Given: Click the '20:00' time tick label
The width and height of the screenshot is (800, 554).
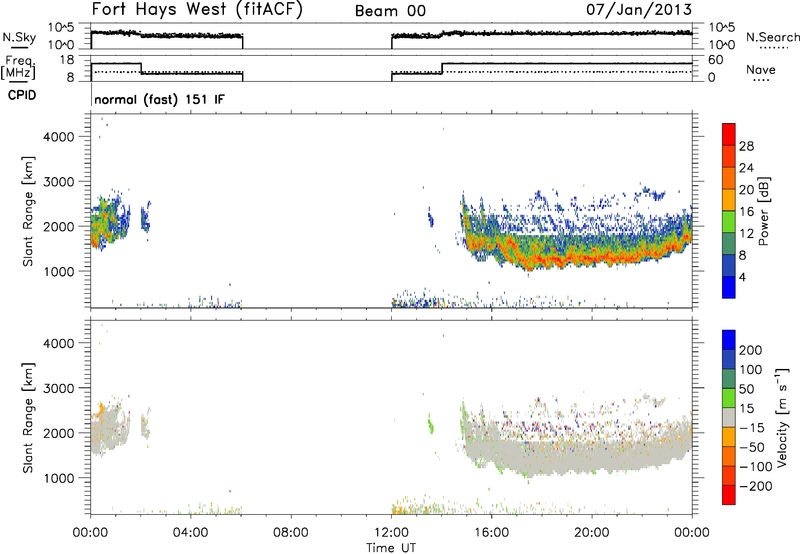Looking at the screenshot, I should tap(592, 533).
